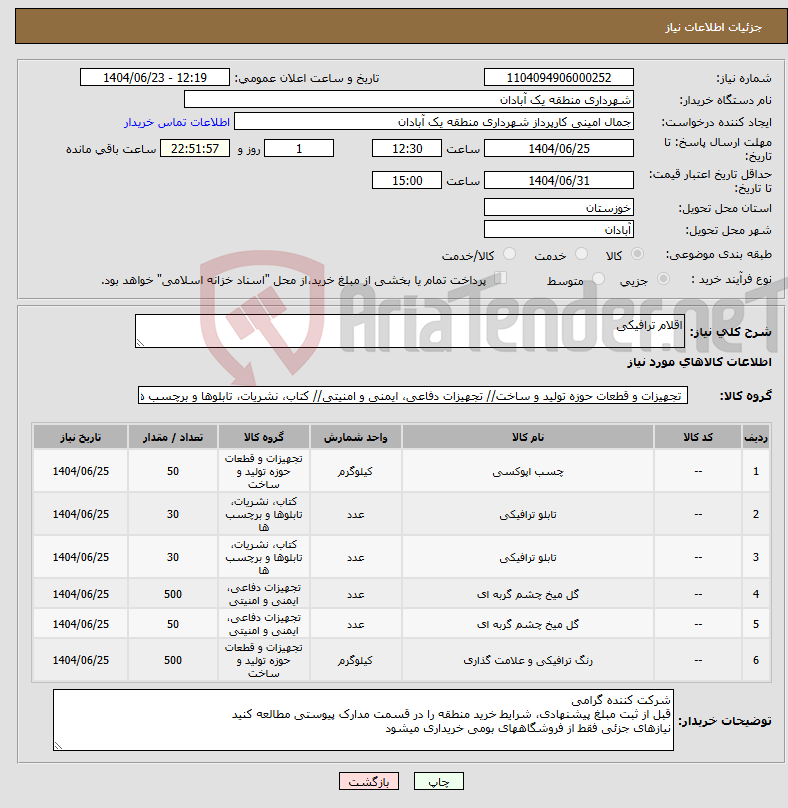
Task: Click the response deadline date 1404/06/25 field
Action: (x=559, y=149)
